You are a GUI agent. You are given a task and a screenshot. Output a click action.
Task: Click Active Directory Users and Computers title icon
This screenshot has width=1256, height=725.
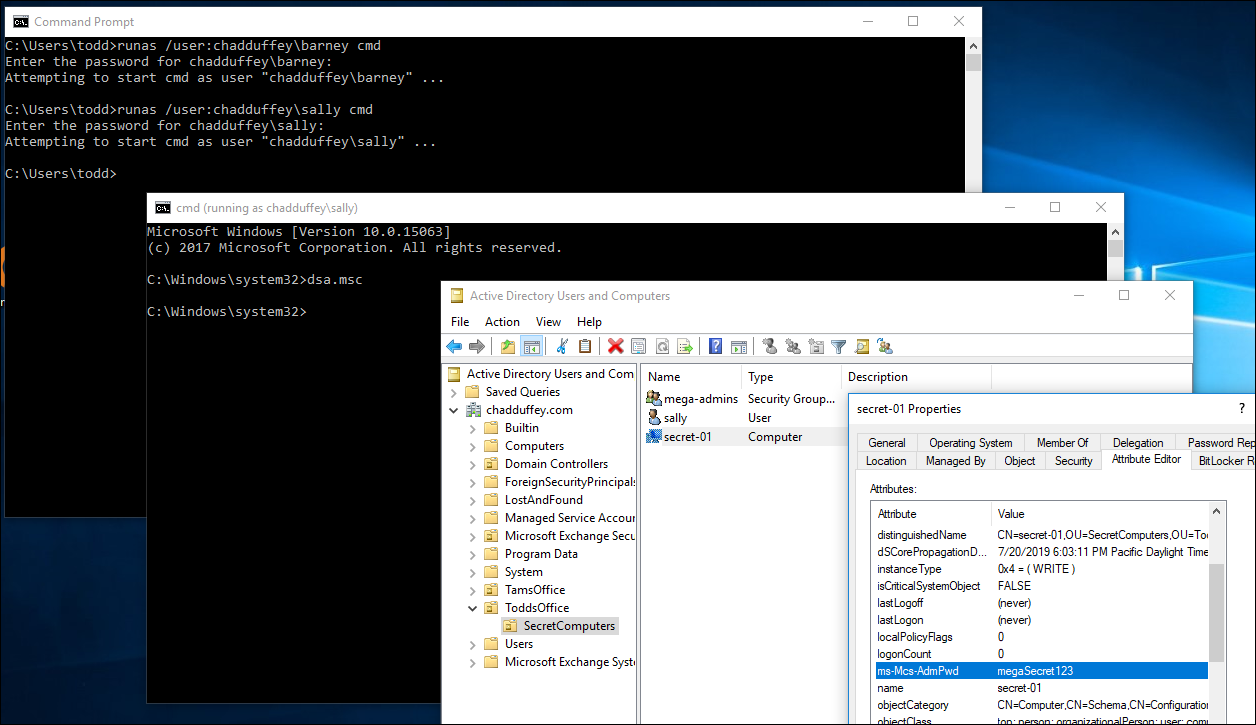457,296
